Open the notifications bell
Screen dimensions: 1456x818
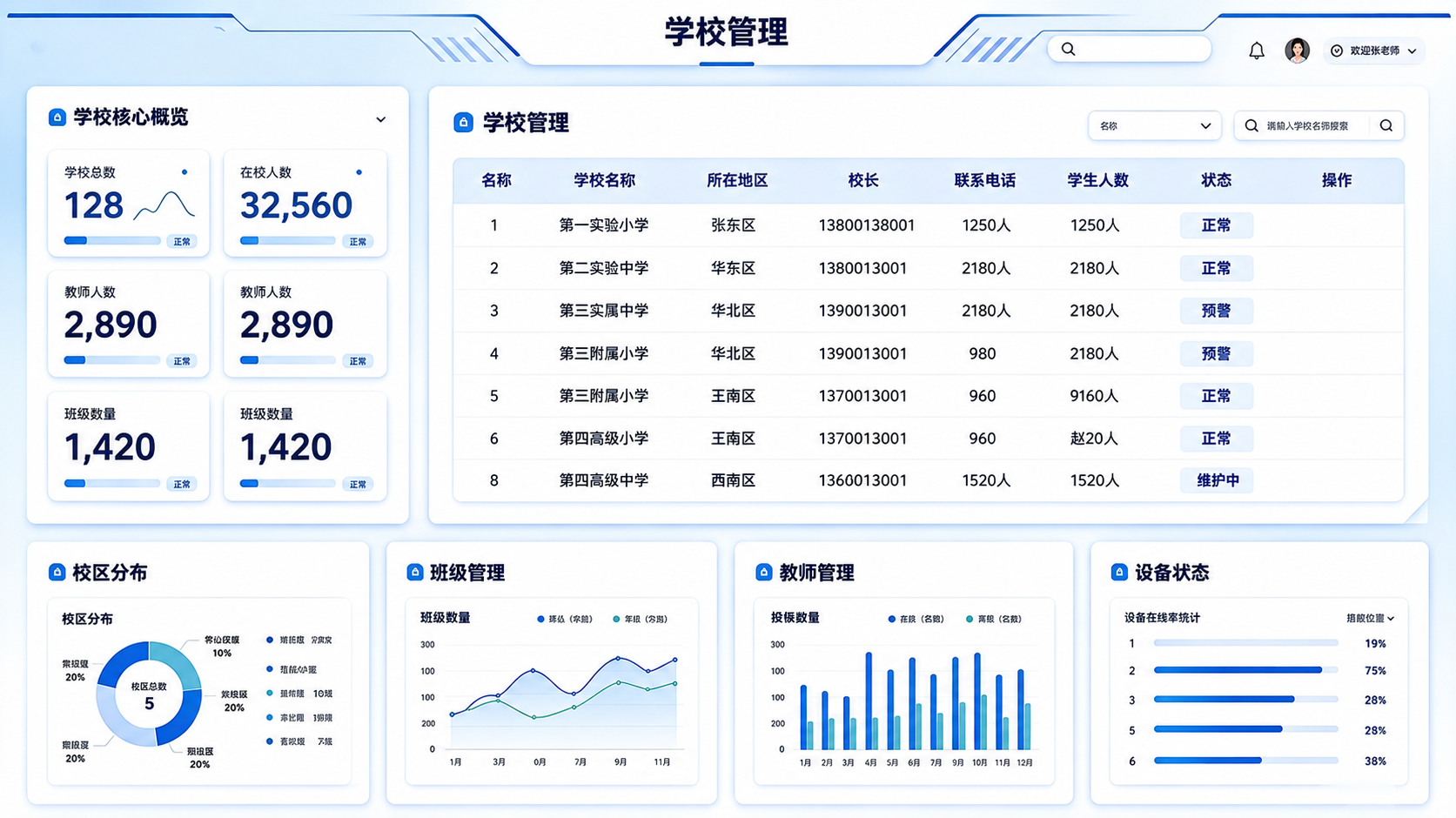point(1257,51)
